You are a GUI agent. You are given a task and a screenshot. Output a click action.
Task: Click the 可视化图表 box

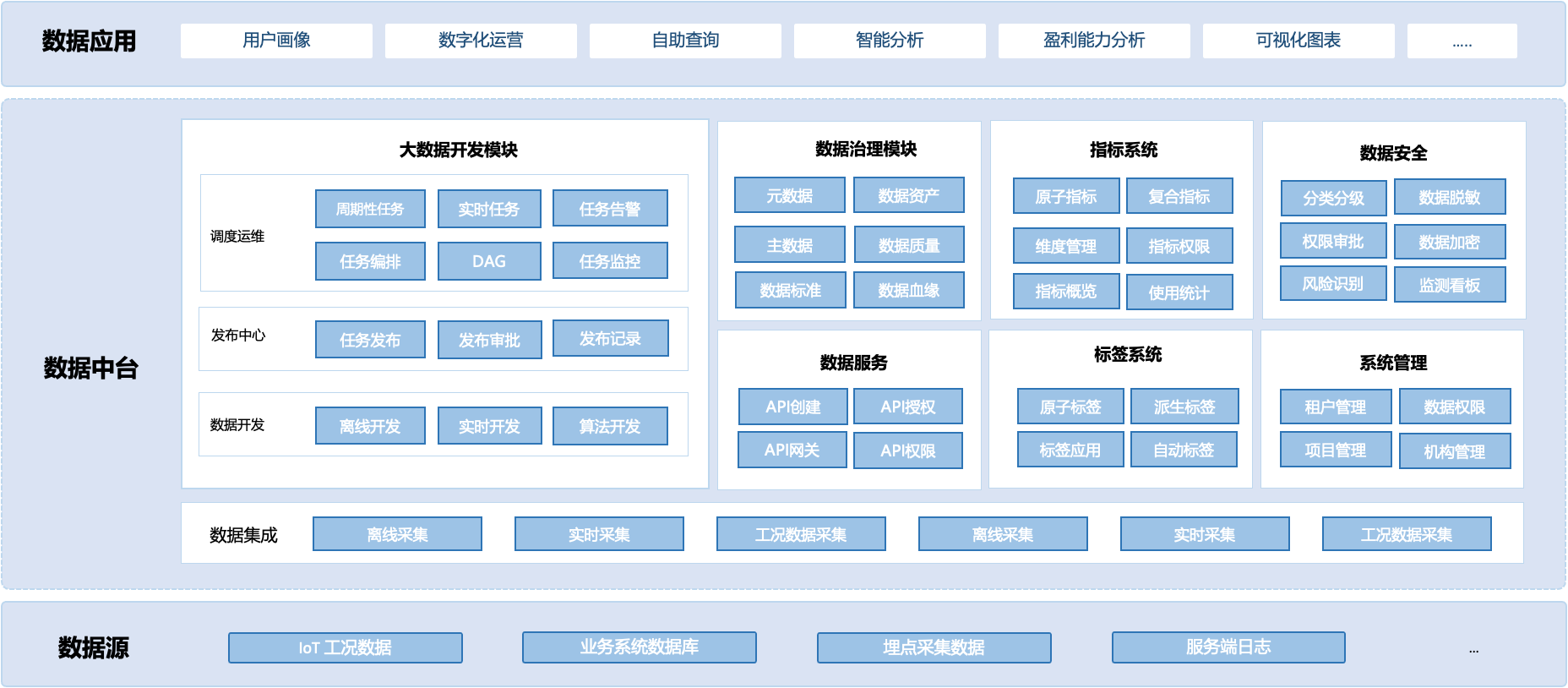pyautogui.click(x=1298, y=41)
